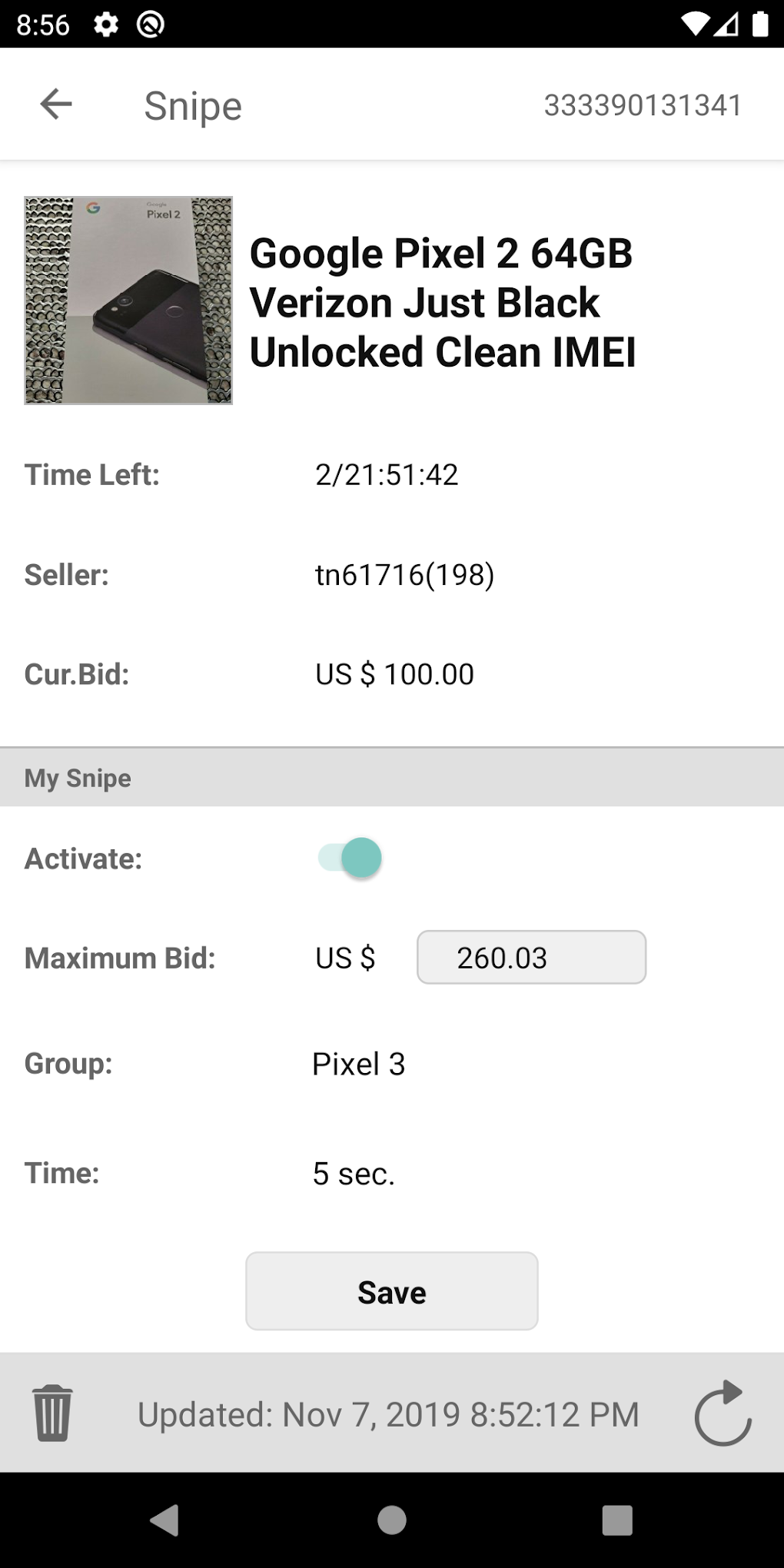Click the Save button
The image size is (784, 1568).
(392, 1291)
